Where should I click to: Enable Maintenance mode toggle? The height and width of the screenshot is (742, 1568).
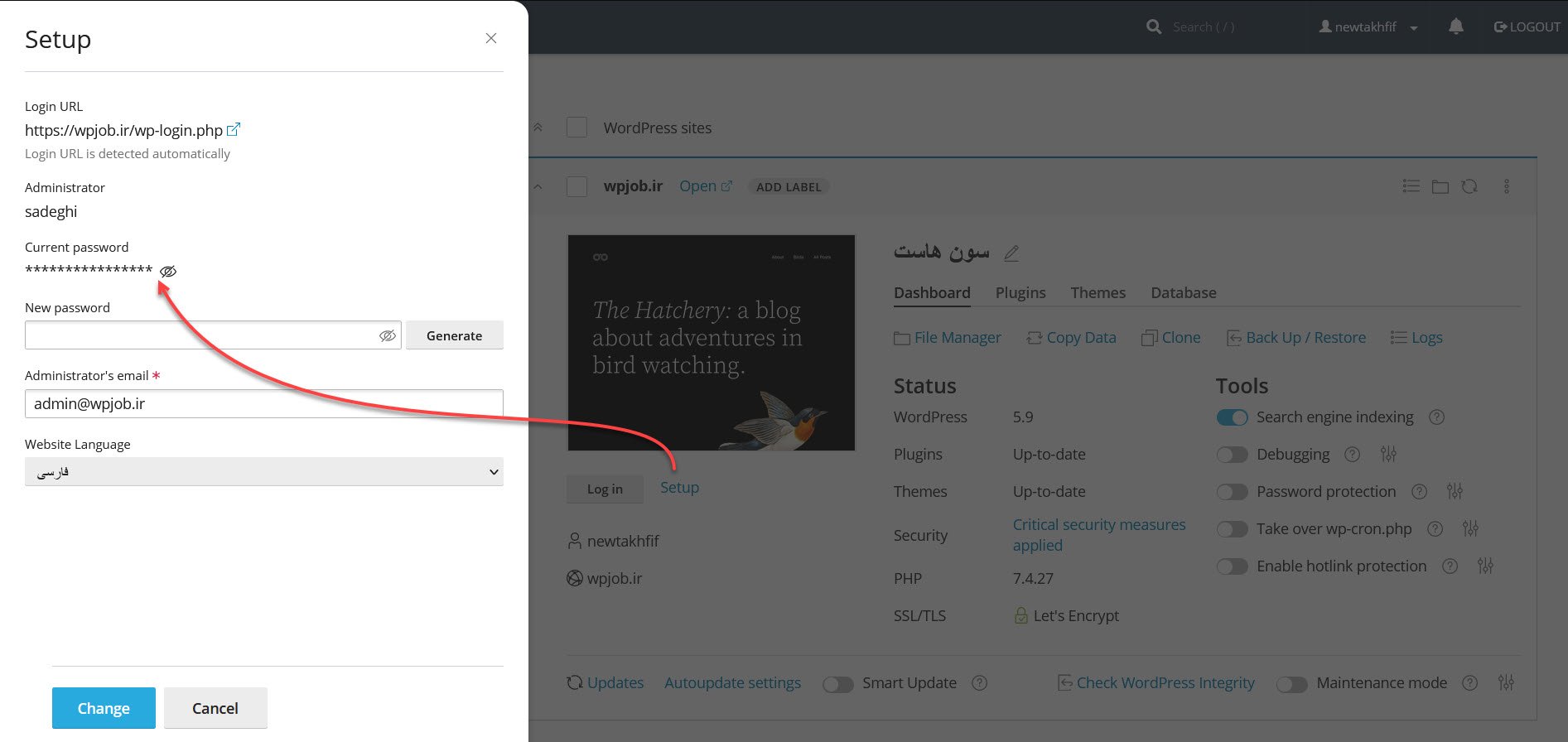(x=1292, y=684)
